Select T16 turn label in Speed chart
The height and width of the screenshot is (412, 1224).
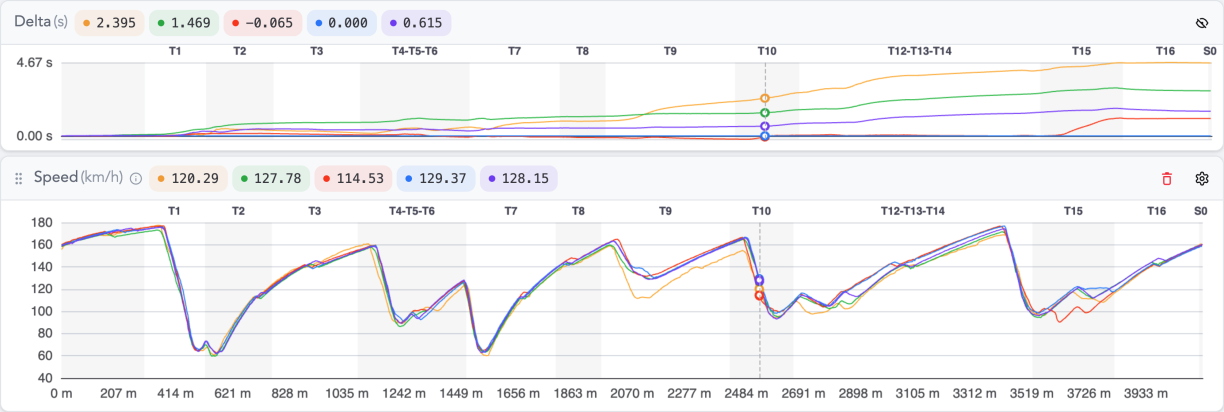click(x=1156, y=211)
